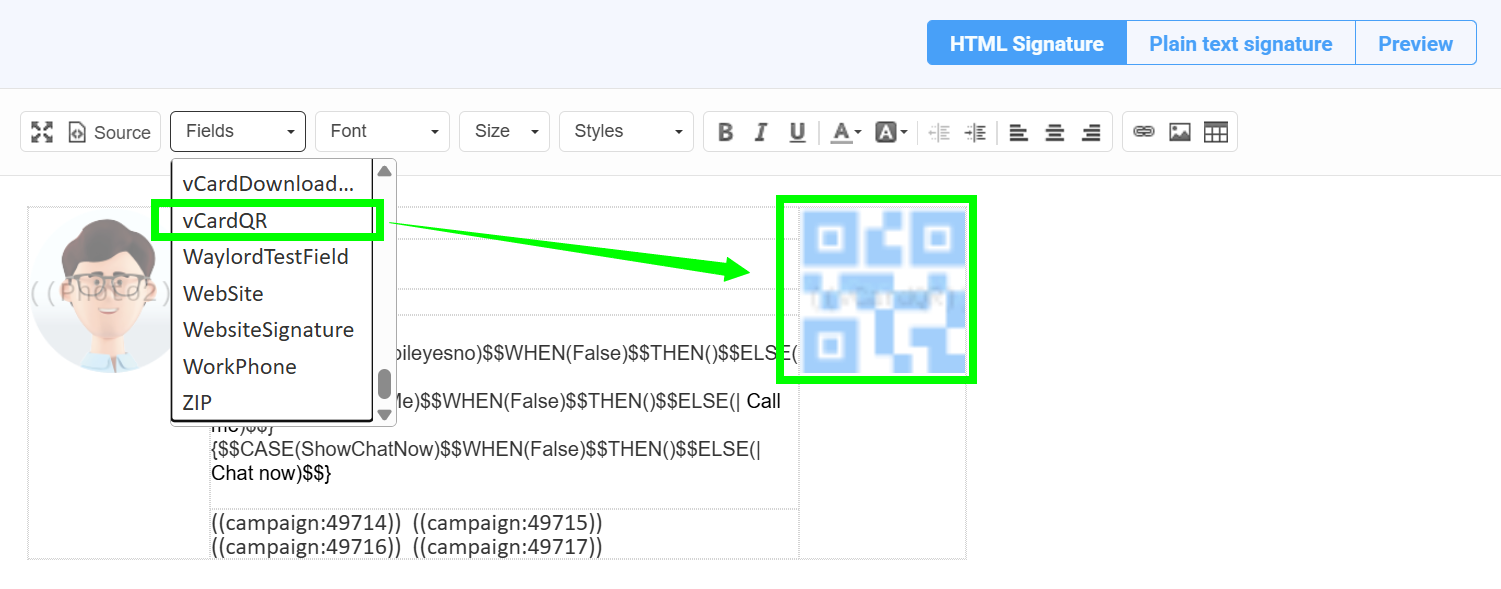Viewport: 1501px width, 589px height.
Task: Switch to the Plain text signature tab
Action: pyautogui.click(x=1241, y=43)
